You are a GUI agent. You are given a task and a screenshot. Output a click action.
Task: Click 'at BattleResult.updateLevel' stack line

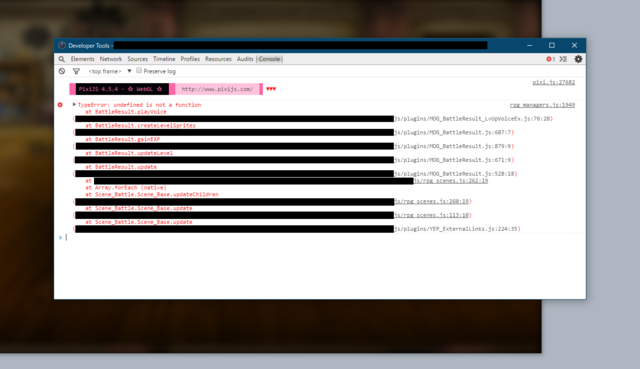tap(129, 153)
